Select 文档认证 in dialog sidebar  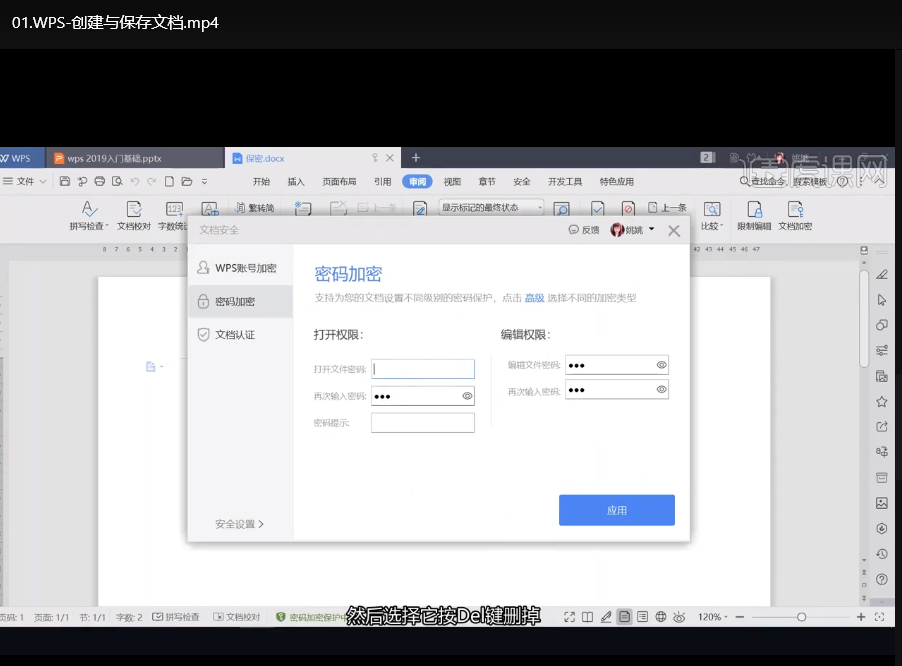[x=241, y=335]
